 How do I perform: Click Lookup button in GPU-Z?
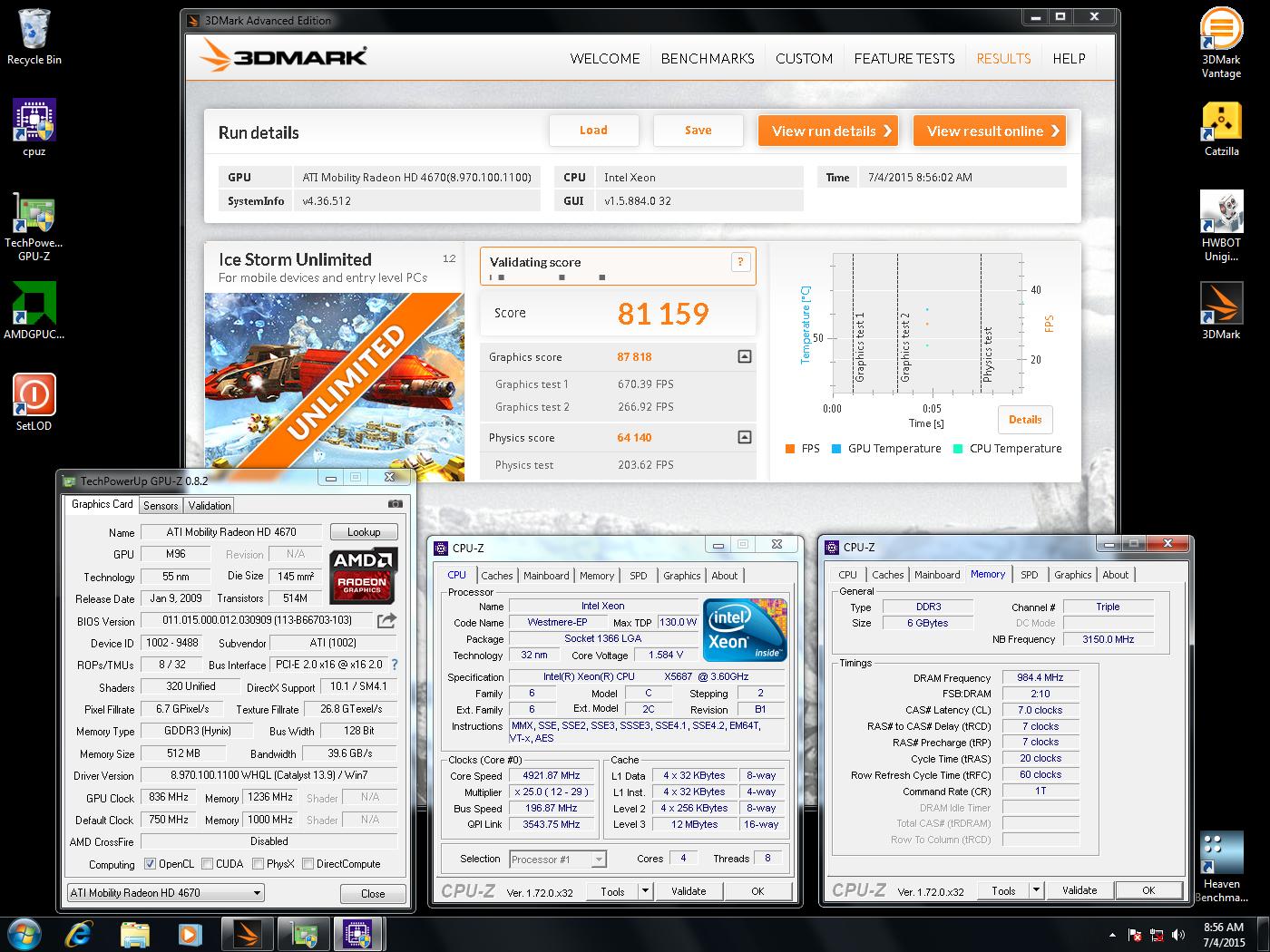[x=364, y=532]
